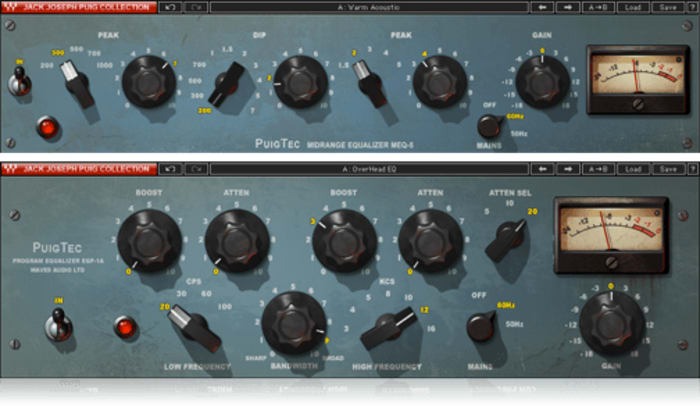Click the ATTEN SEL selector switch
700x406 pixels.
pos(508,239)
